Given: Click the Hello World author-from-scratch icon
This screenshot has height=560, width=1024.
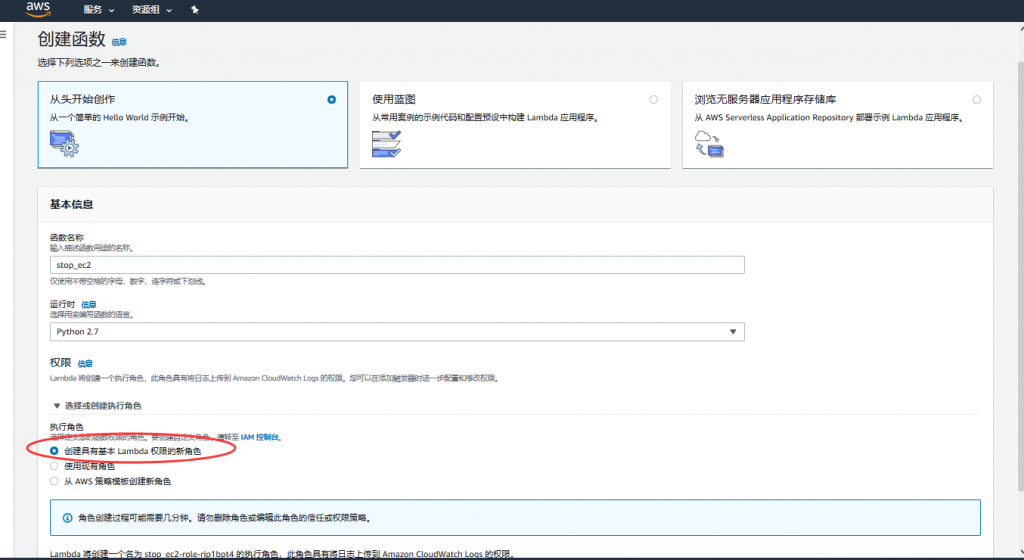Looking at the screenshot, I should [64, 144].
